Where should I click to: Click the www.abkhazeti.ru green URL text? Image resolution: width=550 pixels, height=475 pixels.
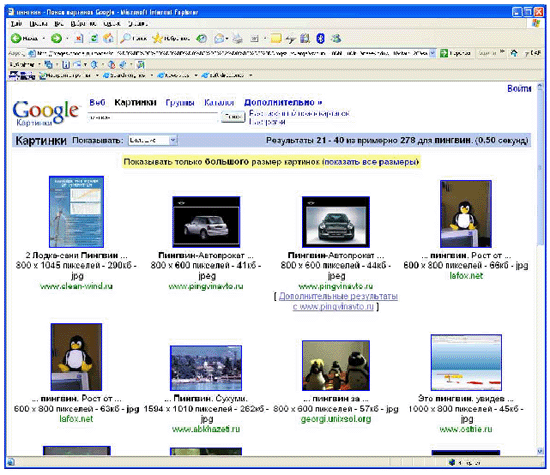click(206, 429)
